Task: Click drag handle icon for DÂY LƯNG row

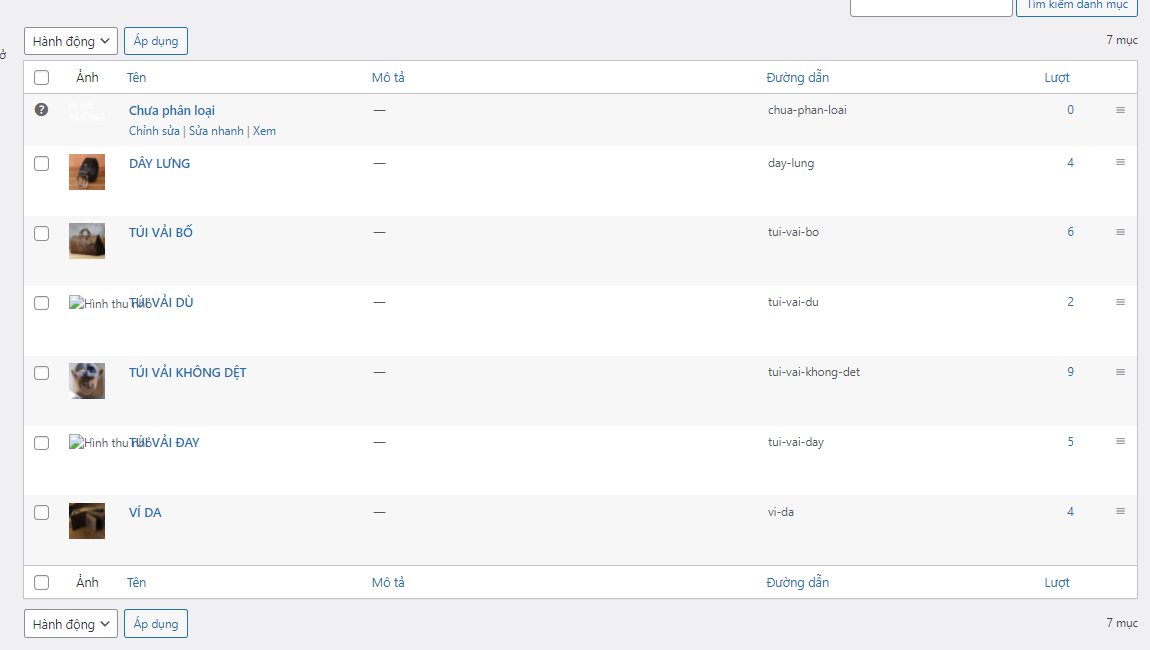Action: 1120,162
